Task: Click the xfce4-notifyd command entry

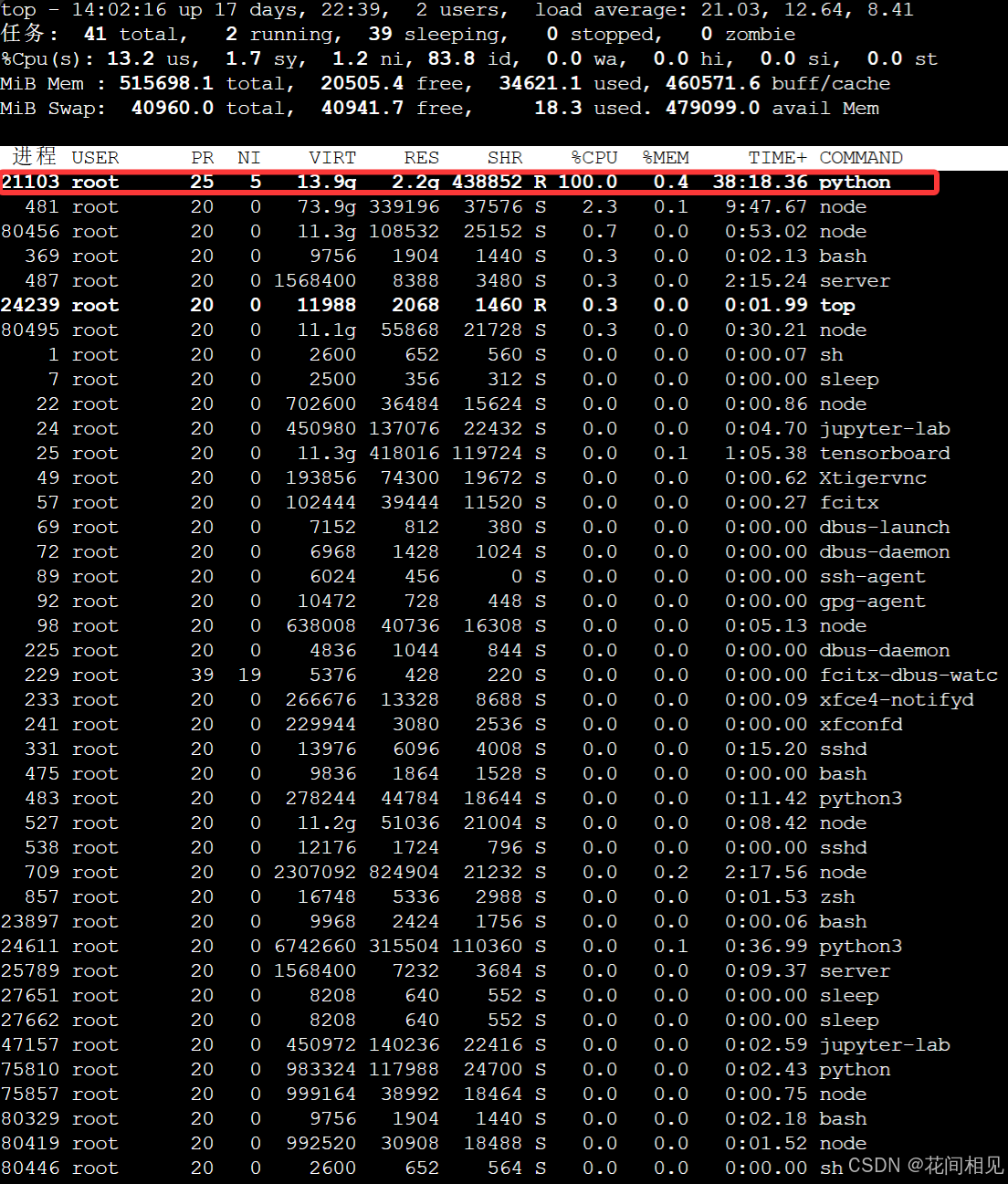Action: click(897, 699)
